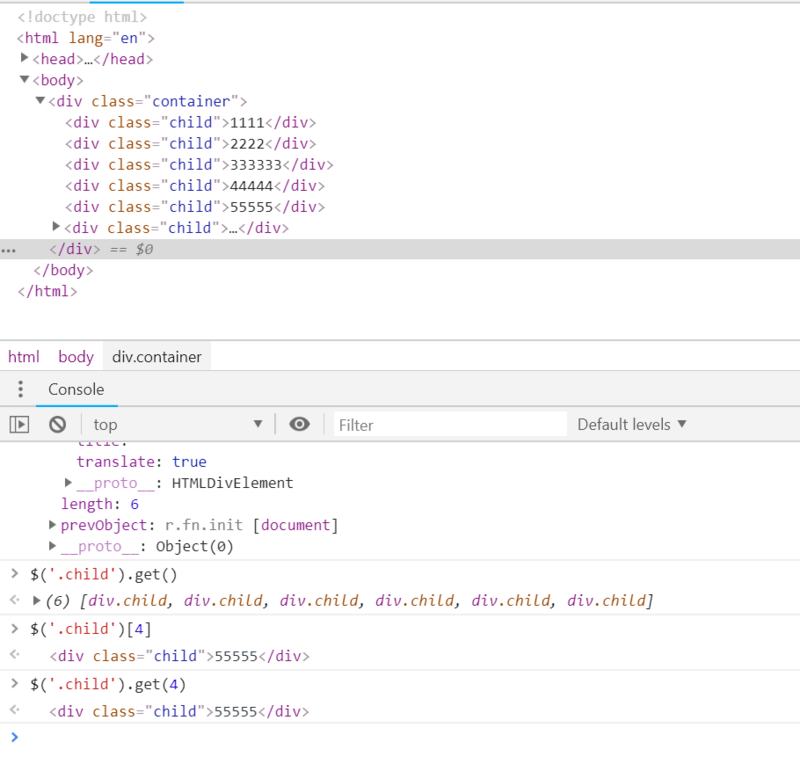The image size is (800, 764).
Task: Expand __proto__ HTMLDivElement entry
Action: pyautogui.click(x=68, y=482)
